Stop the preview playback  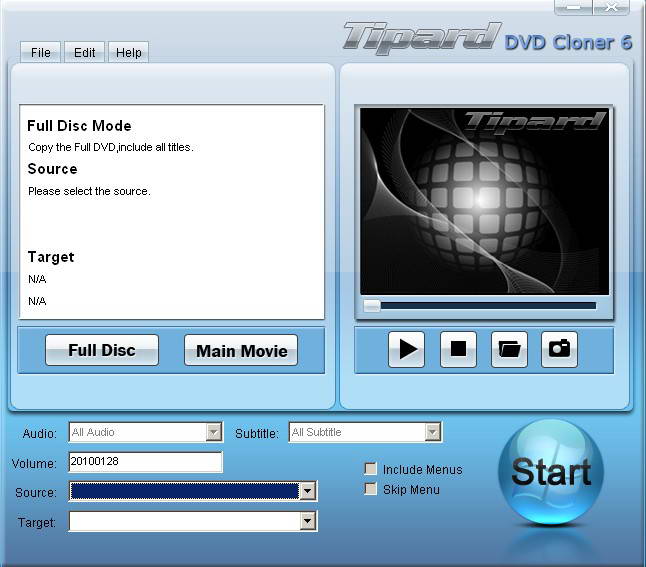(458, 349)
